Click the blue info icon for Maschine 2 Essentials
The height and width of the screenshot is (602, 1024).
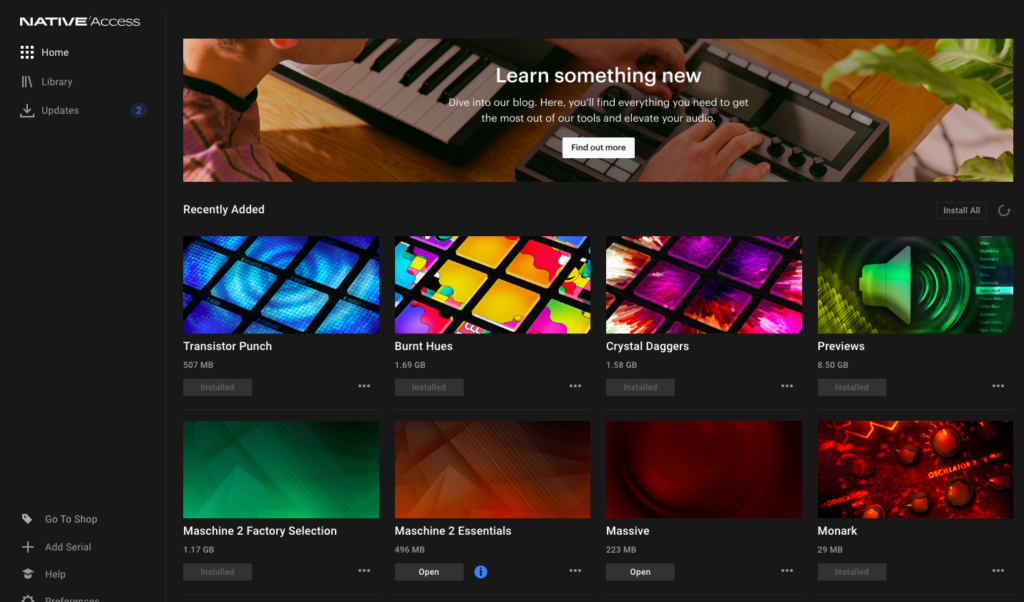coord(481,572)
